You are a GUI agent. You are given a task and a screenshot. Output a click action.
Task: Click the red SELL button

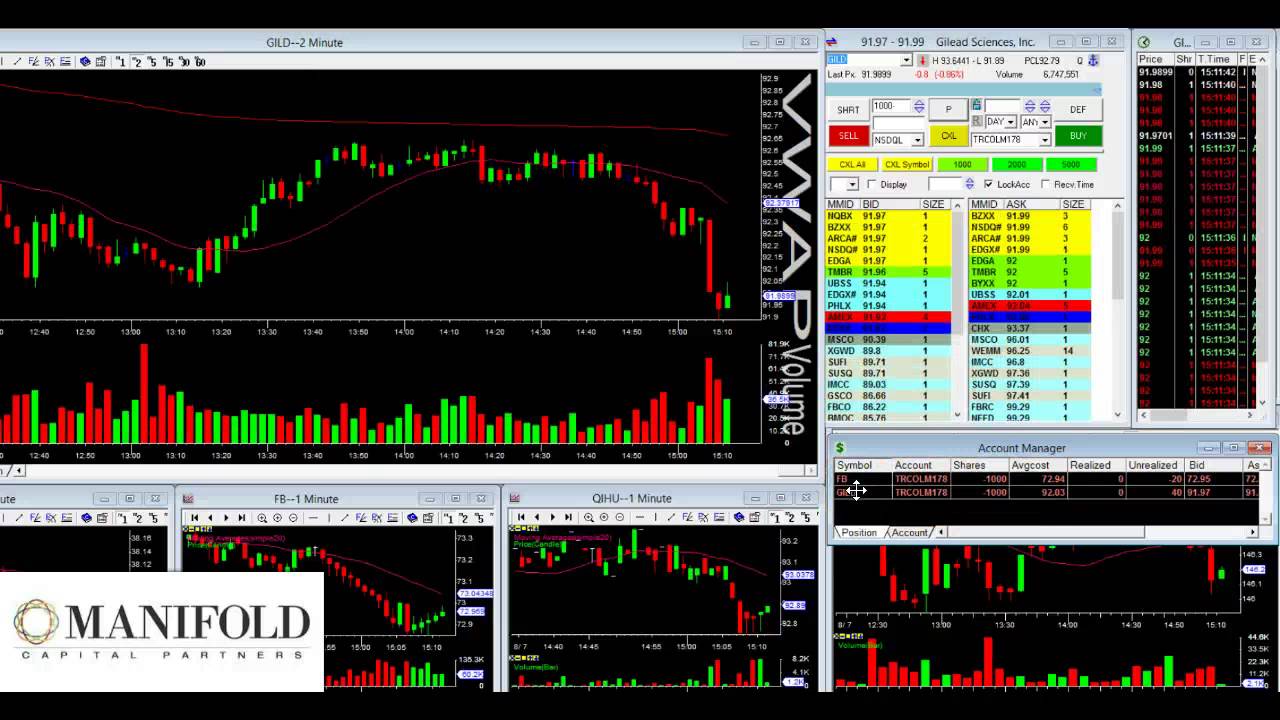849,136
